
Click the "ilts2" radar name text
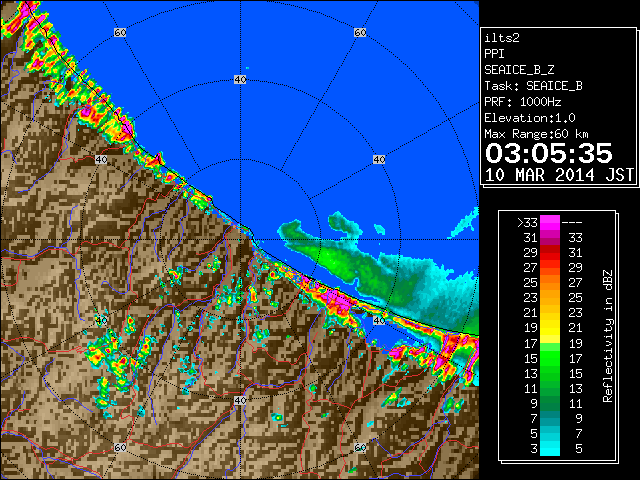pos(502,38)
